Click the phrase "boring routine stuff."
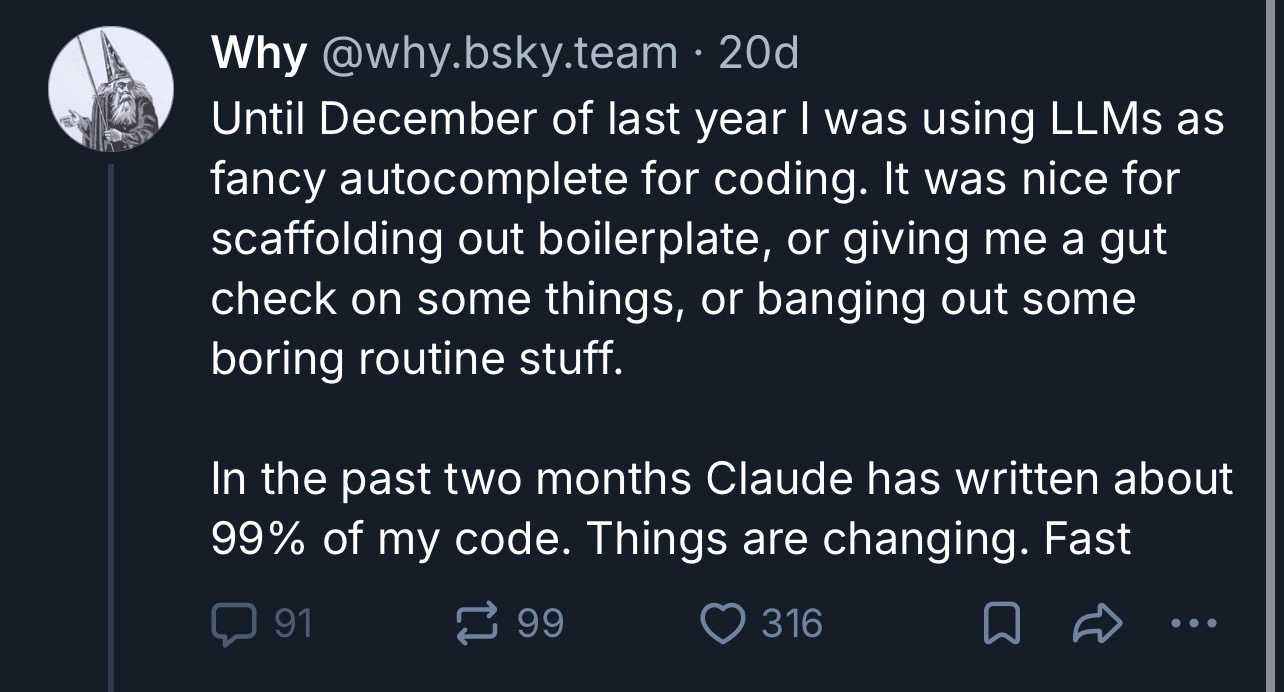 (416, 360)
